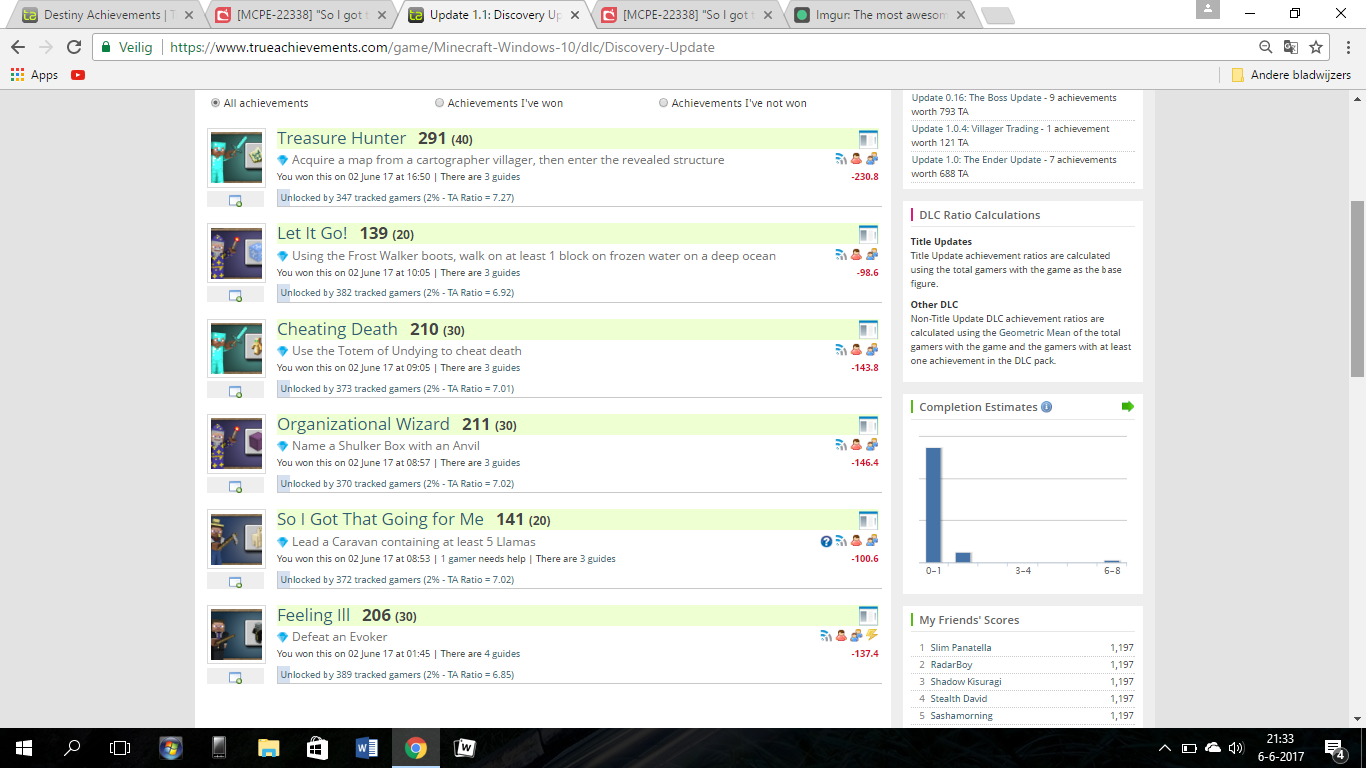Image resolution: width=1366 pixels, height=768 pixels.
Task: Reload the page
Action: click(74, 47)
